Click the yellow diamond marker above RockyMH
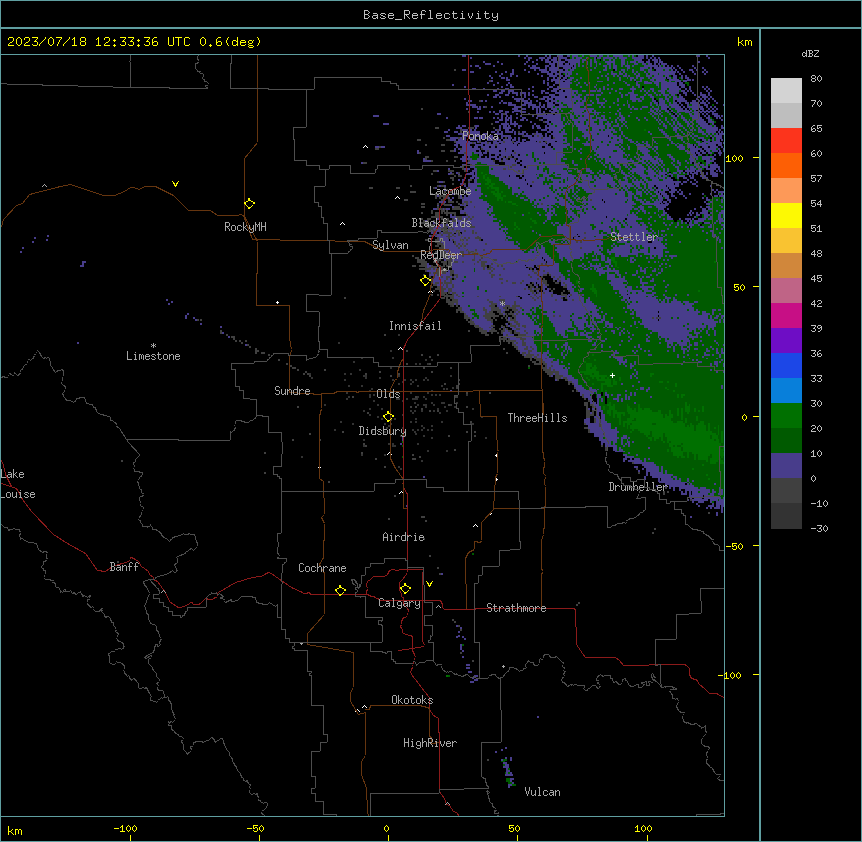The image size is (862, 842). coord(249,203)
